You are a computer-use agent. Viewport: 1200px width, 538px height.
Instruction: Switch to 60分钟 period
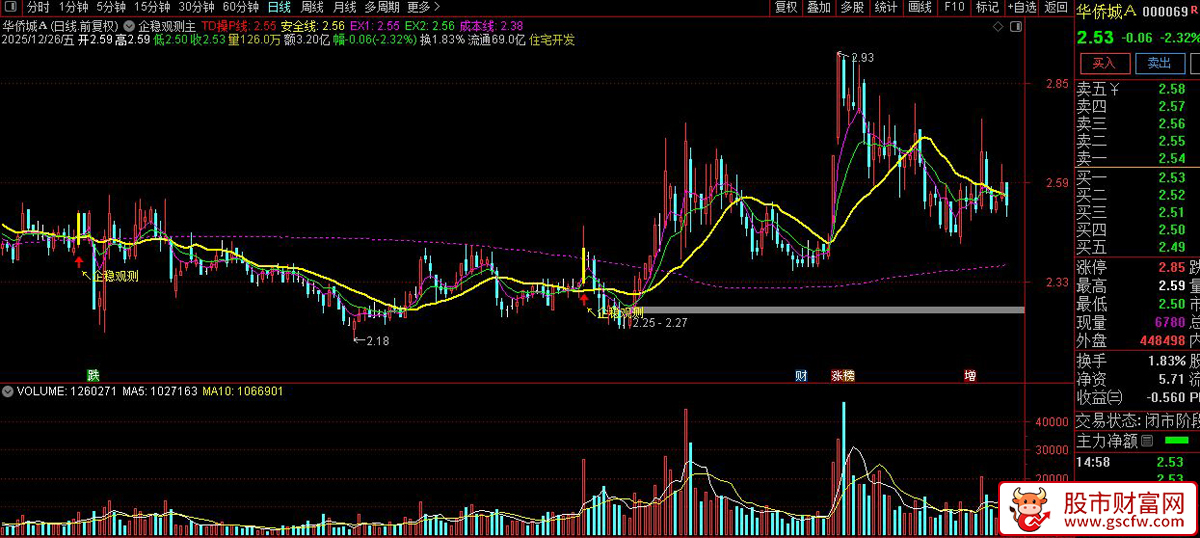tap(240, 7)
